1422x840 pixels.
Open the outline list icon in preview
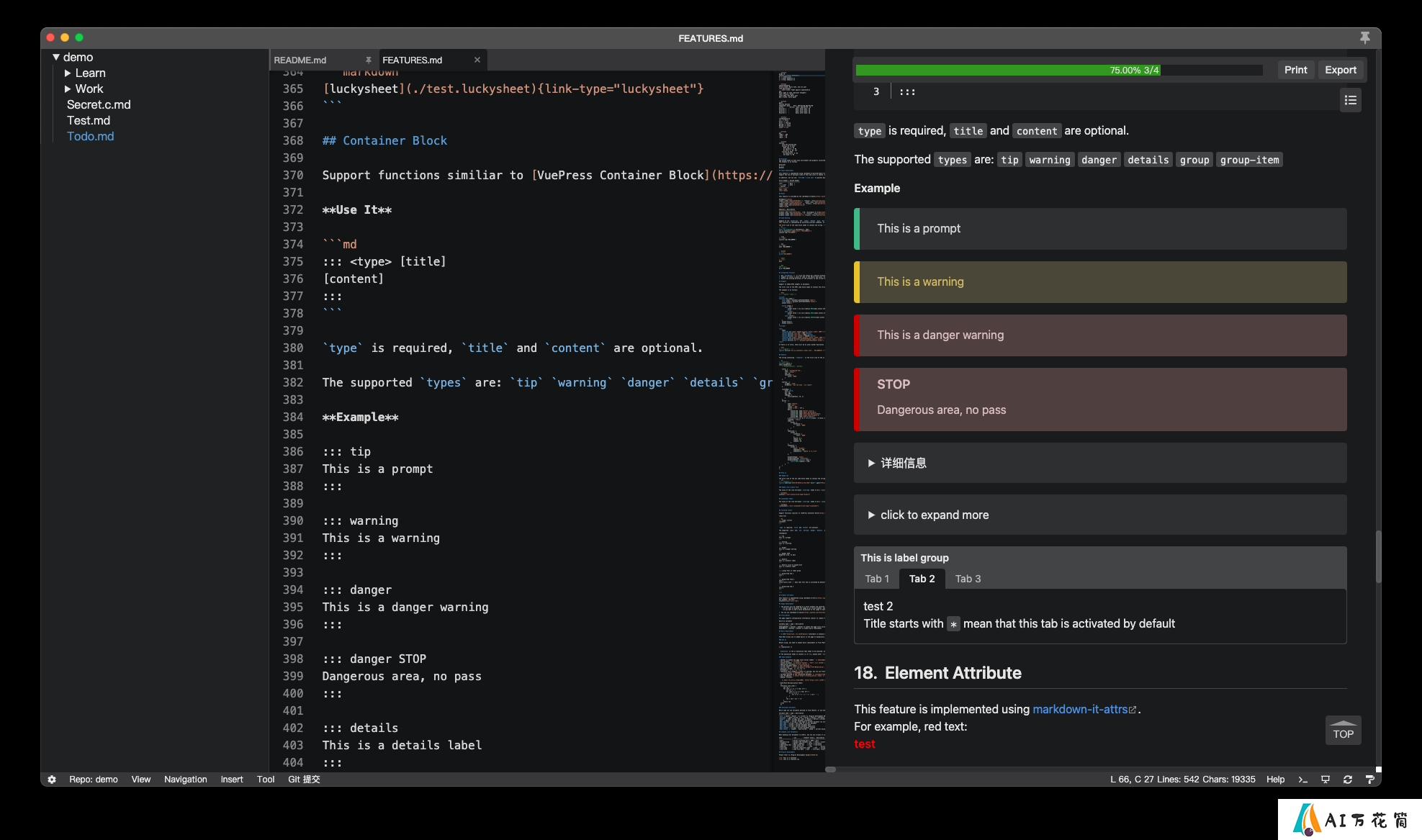coord(1351,100)
